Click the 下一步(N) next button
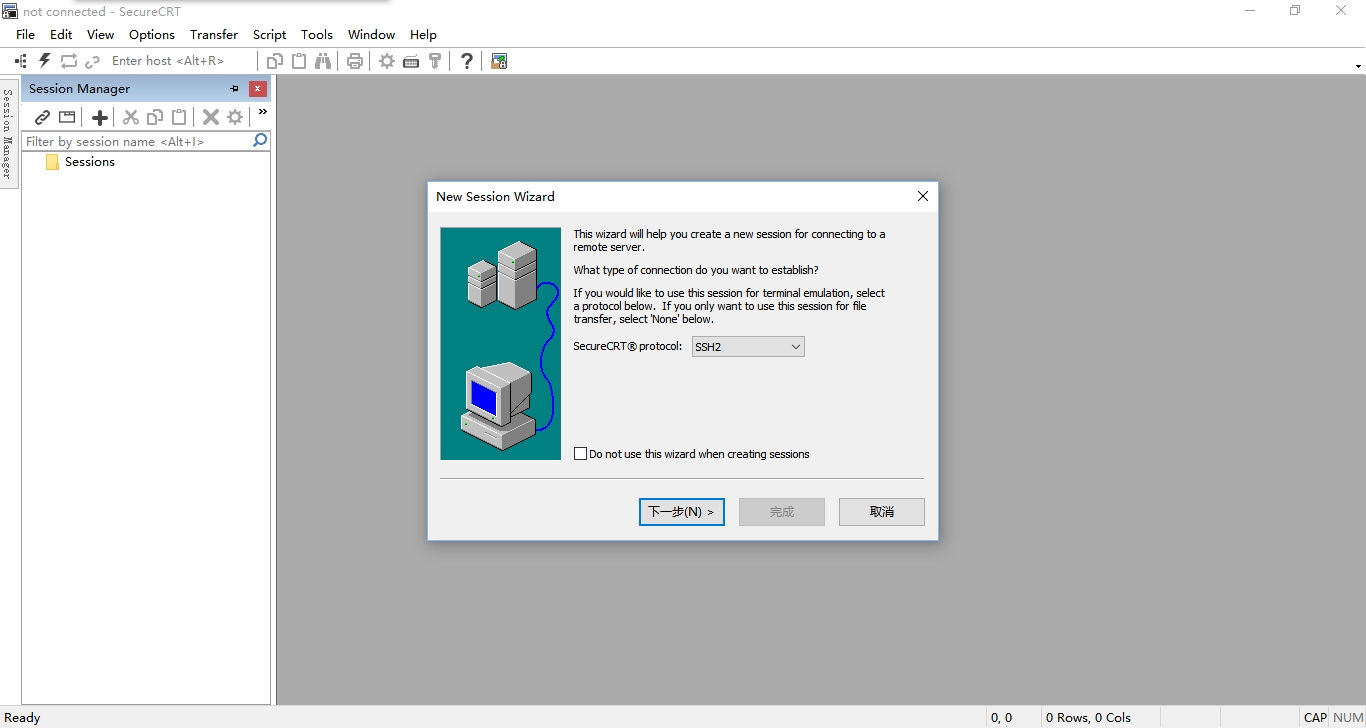1366x728 pixels. pos(682,512)
